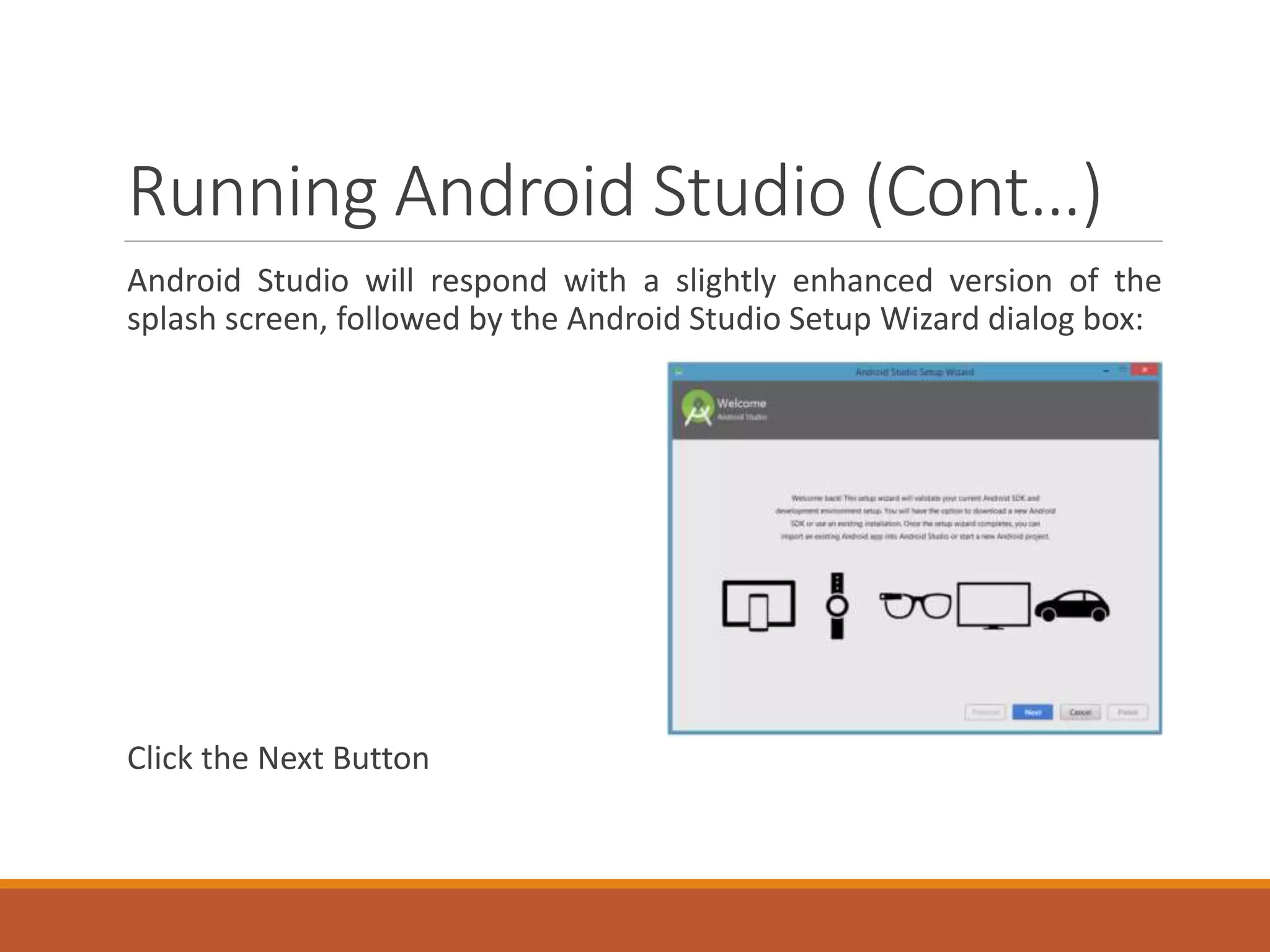Minimize the Setup Wizard window
This screenshot has width=1270, height=952.
pos(1106,371)
